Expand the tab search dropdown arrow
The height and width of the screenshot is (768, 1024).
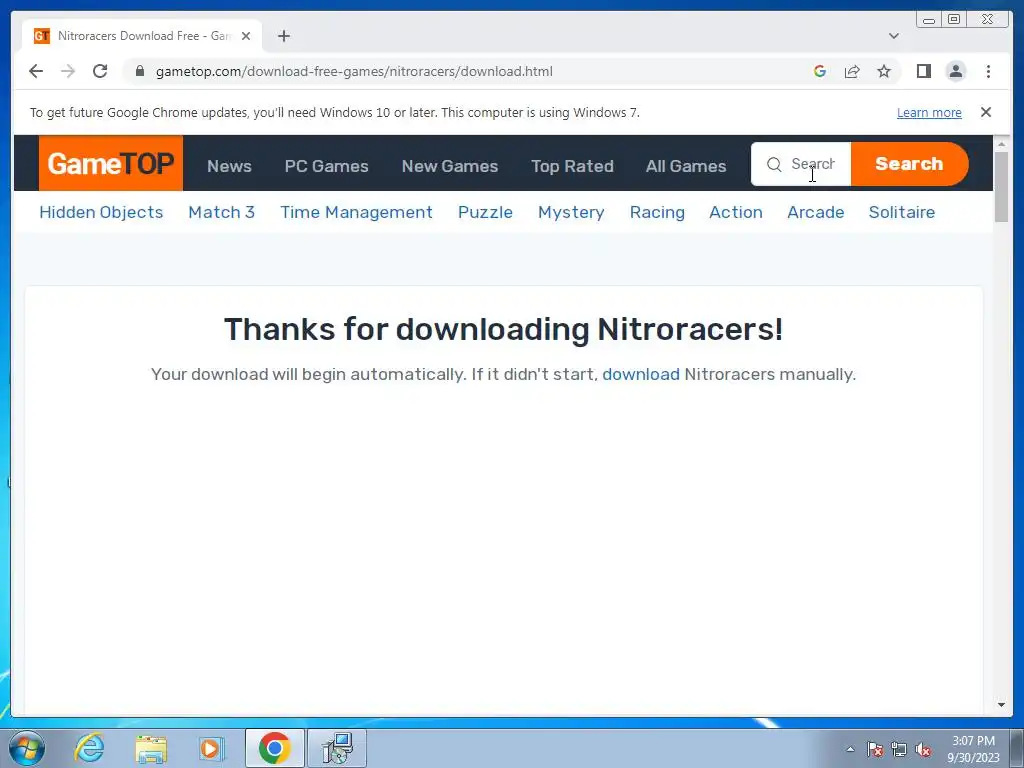[894, 36]
